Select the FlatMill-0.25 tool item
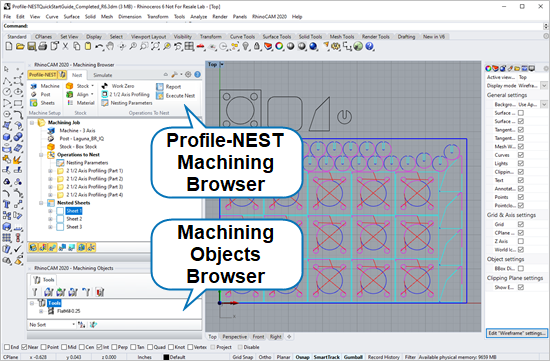550x361 pixels. click(68, 311)
